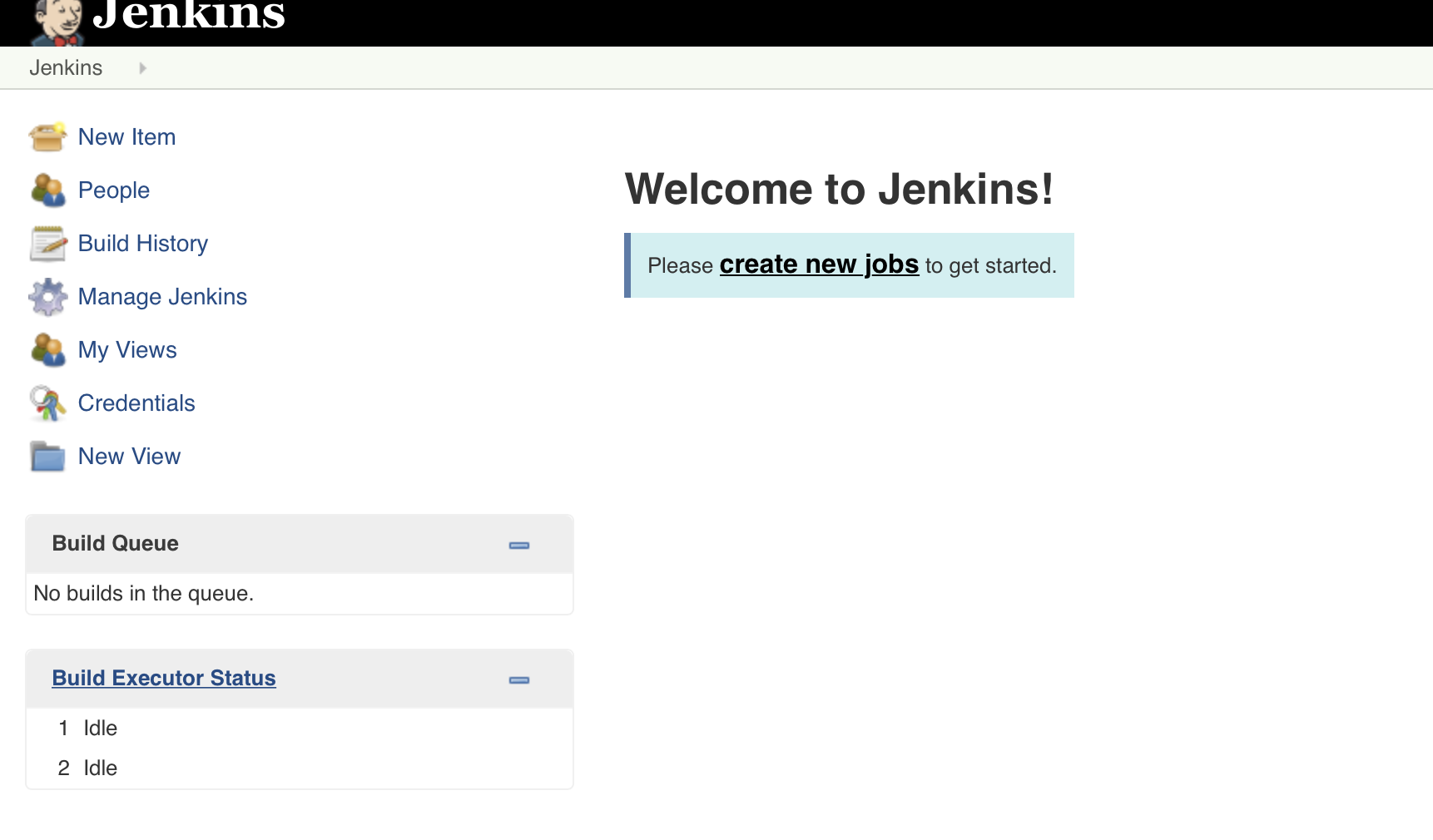1433x840 pixels.
Task: Open the New Item link
Action: tap(126, 137)
